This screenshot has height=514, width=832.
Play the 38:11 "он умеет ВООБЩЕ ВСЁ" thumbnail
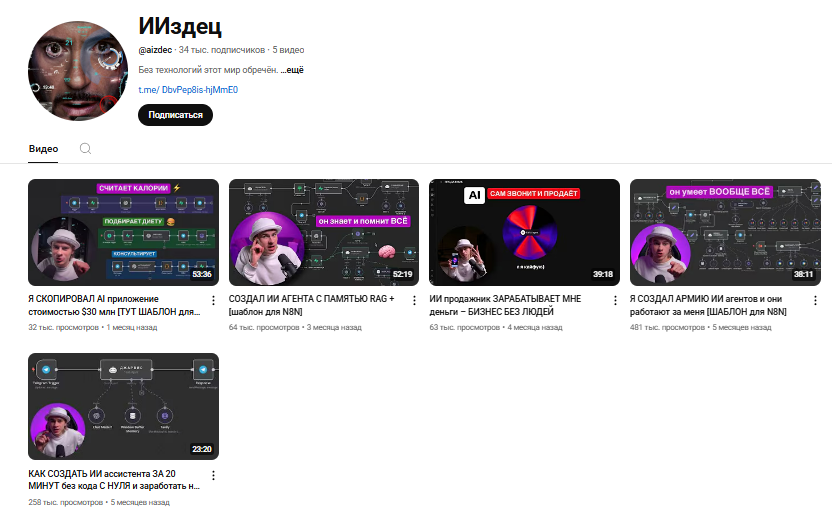pos(725,232)
